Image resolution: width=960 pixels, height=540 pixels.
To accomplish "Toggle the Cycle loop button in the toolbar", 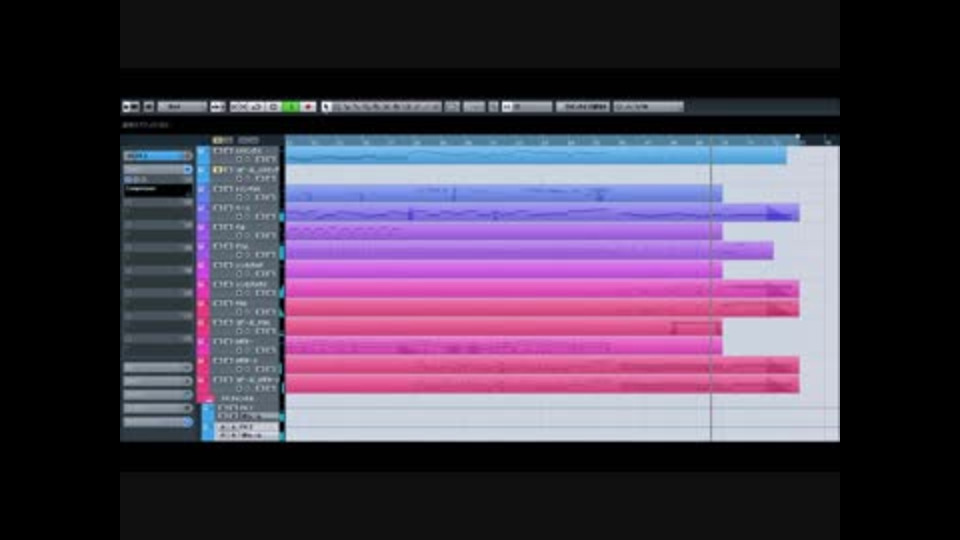I will pyautogui.click(x=257, y=107).
